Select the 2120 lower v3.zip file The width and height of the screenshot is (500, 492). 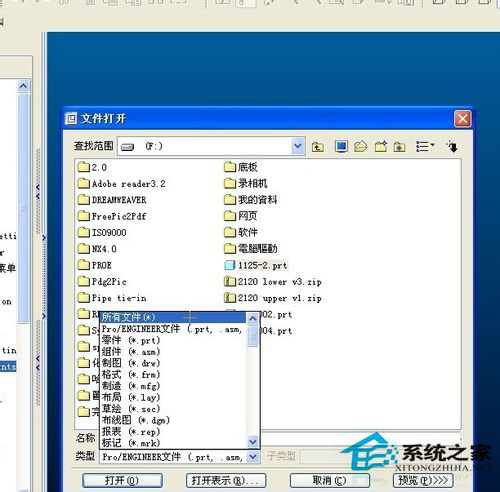pyautogui.click(x=273, y=282)
